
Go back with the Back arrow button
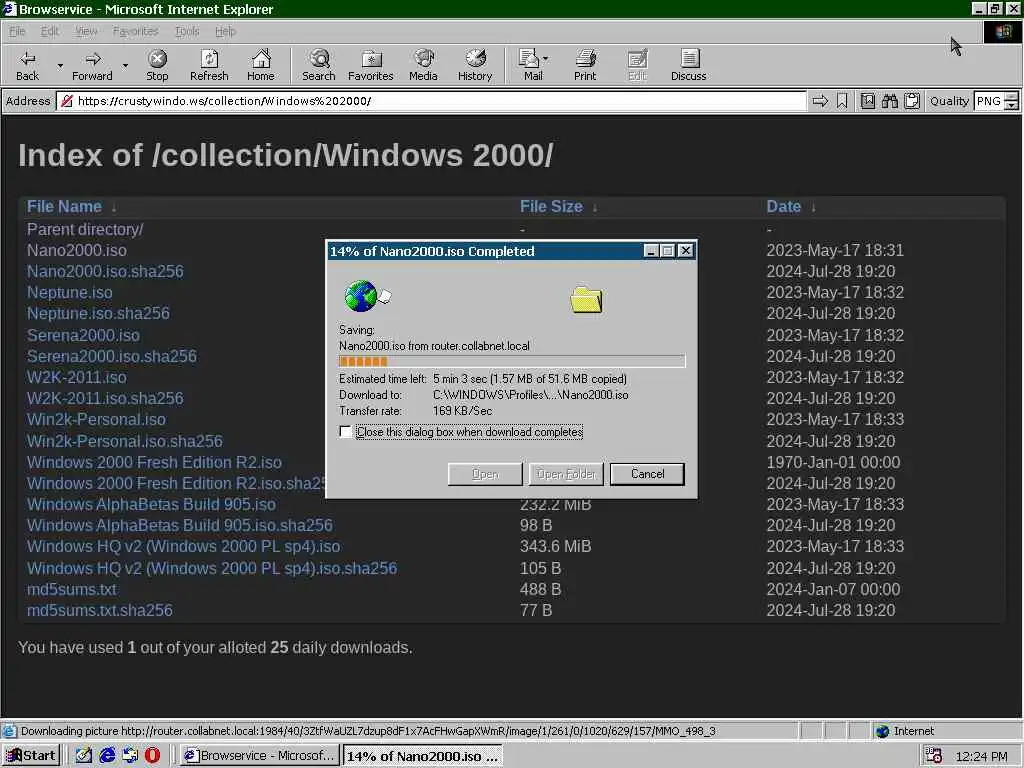tap(27, 65)
